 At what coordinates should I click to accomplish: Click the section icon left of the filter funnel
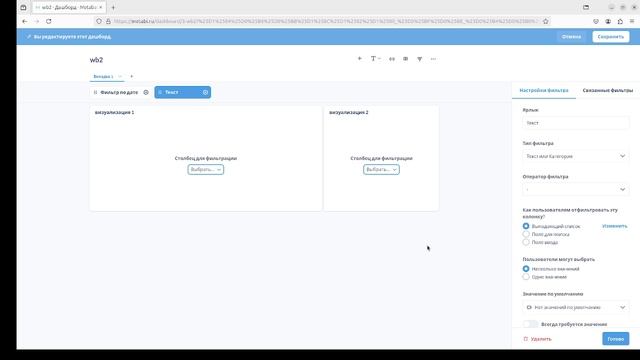tap(405, 59)
